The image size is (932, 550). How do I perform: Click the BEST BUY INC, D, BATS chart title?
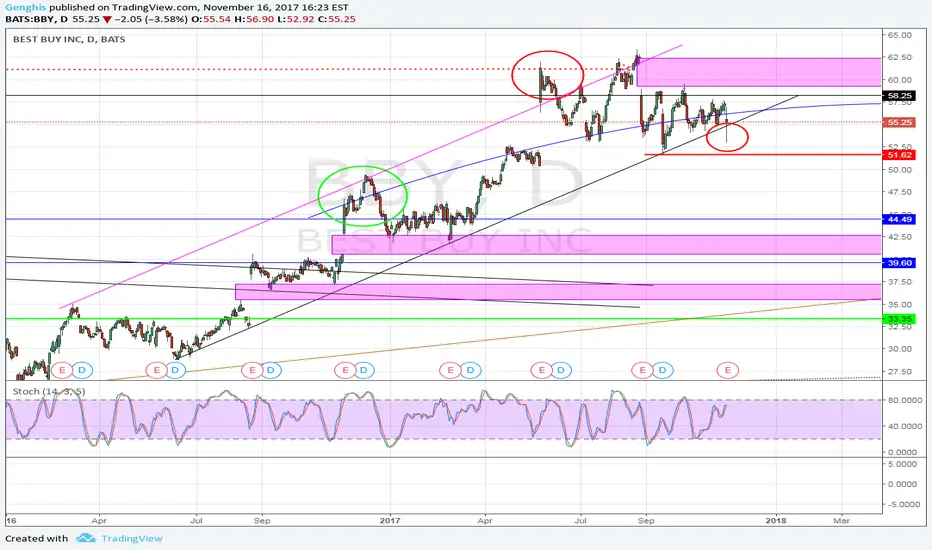pos(69,39)
